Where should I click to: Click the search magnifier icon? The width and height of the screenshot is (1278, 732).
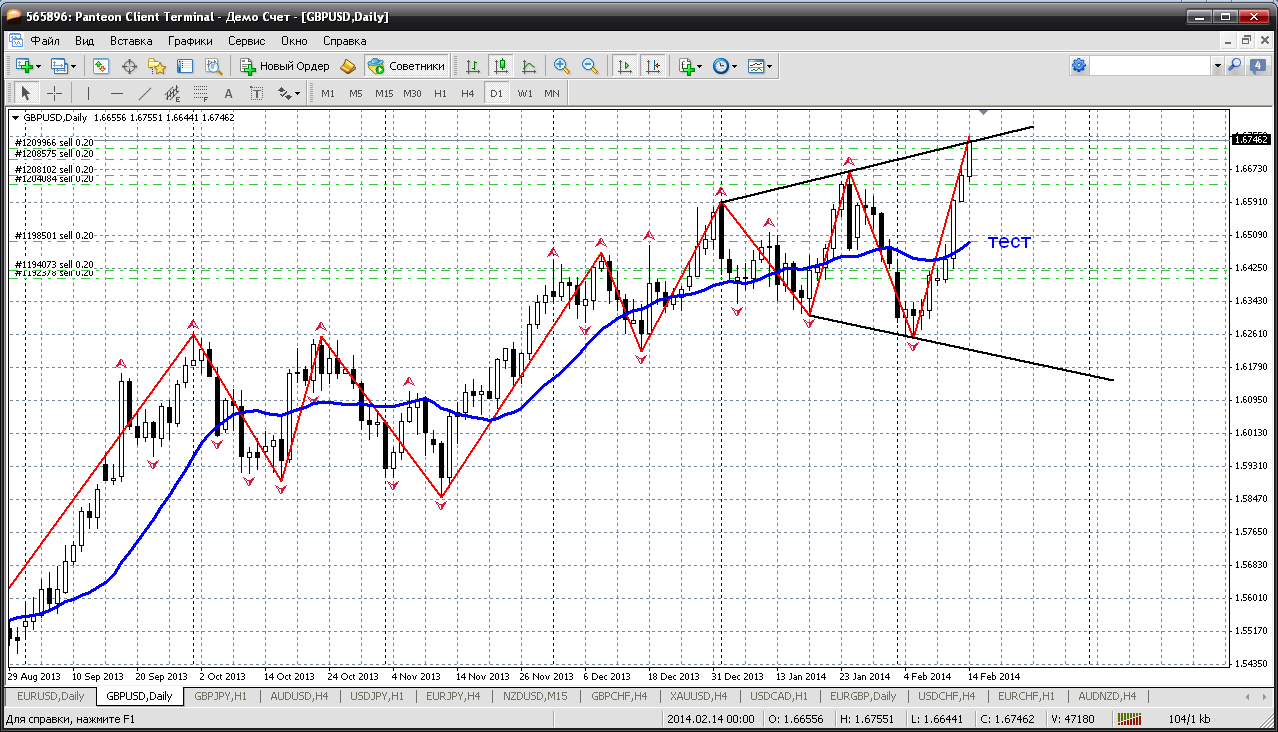[x=1234, y=65]
